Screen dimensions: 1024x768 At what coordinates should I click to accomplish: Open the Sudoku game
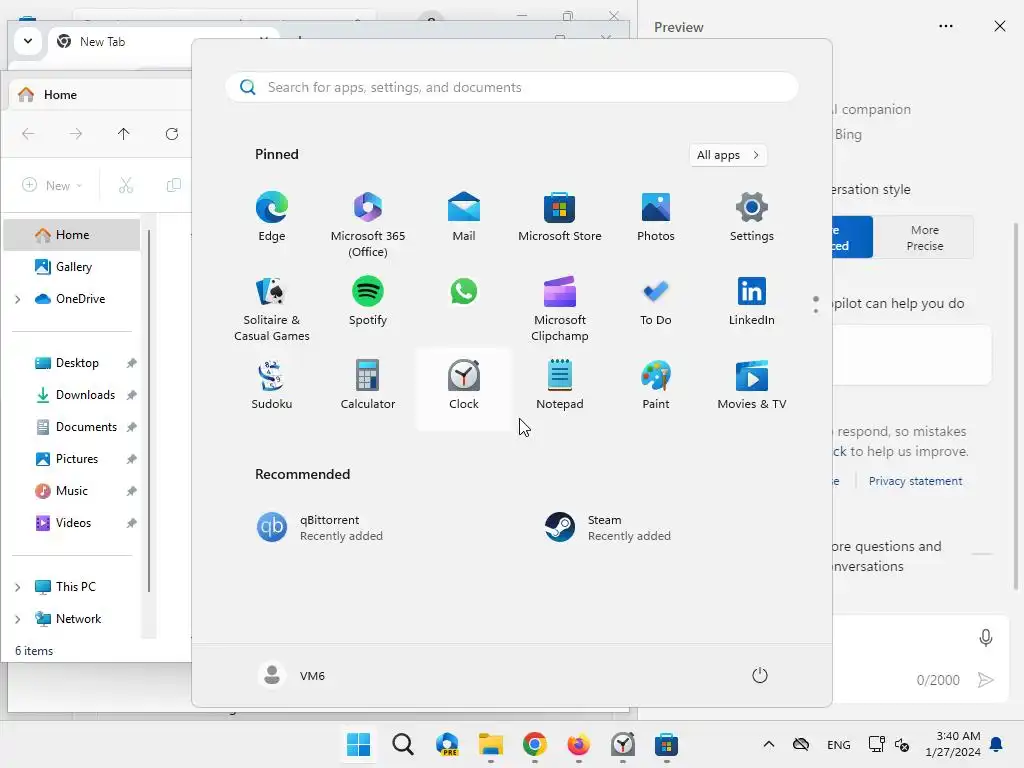(x=272, y=385)
